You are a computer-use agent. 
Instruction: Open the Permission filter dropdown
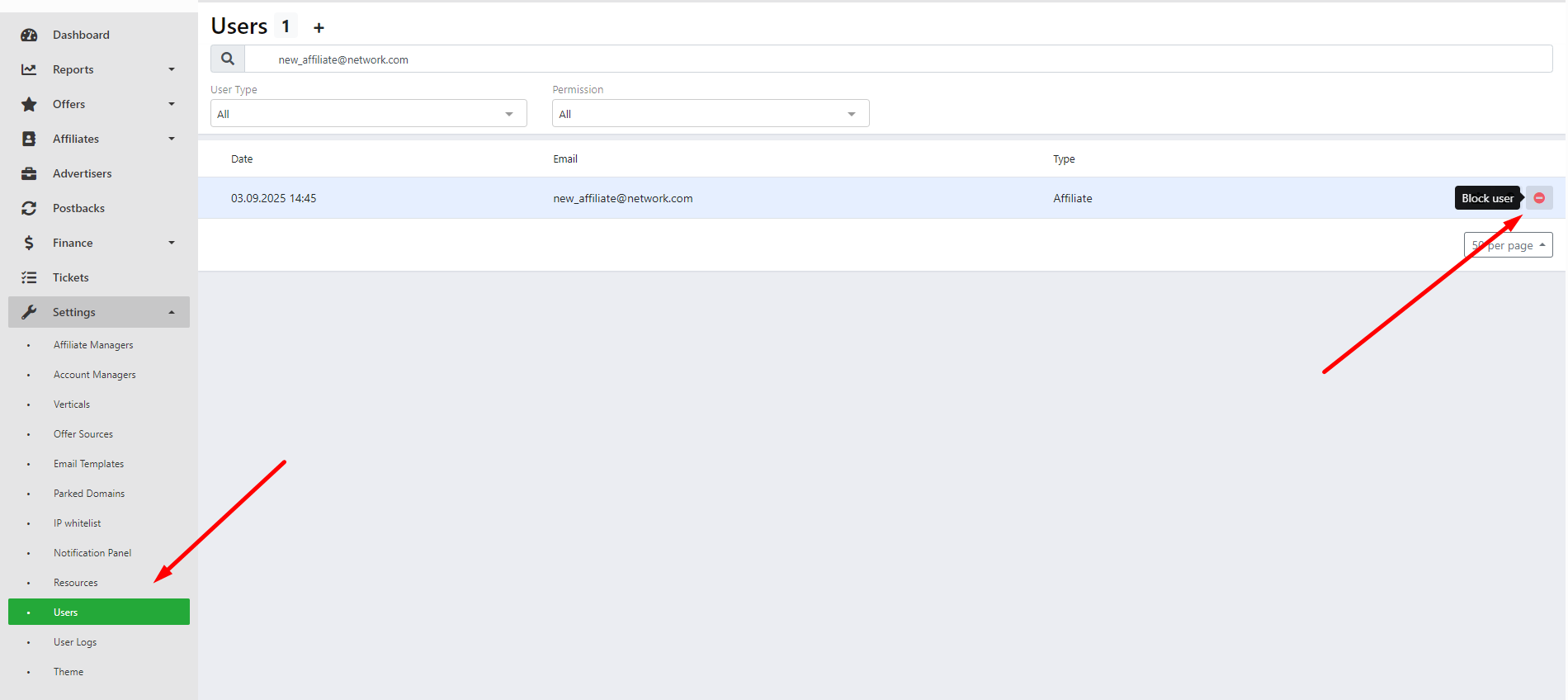(710, 114)
